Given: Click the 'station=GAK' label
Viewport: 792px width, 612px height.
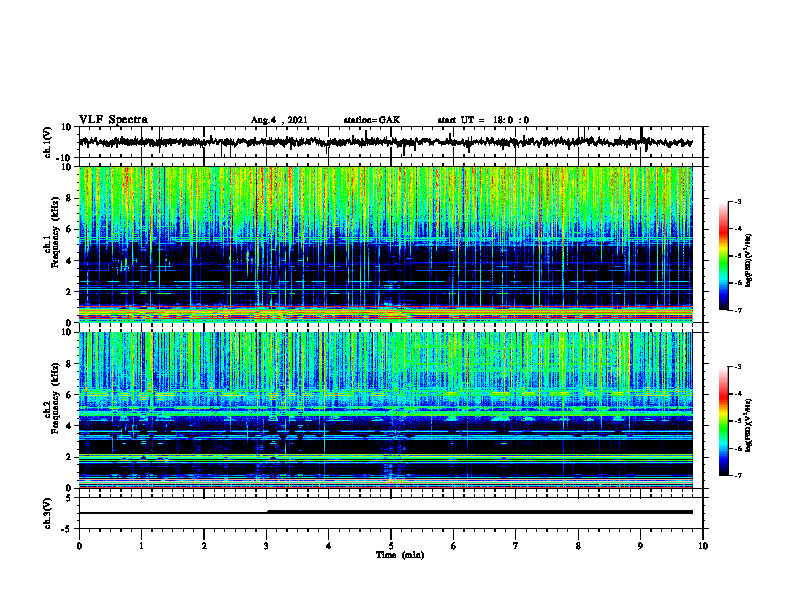Looking at the screenshot, I should pyautogui.click(x=372, y=120).
